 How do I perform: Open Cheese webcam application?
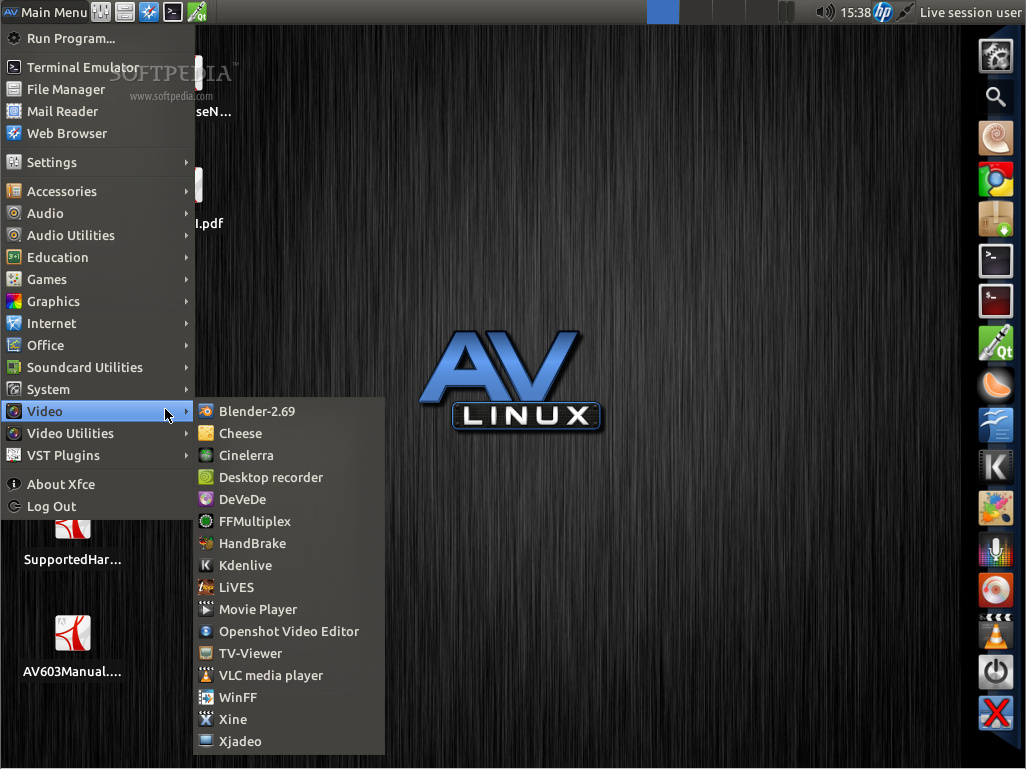coord(289,433)
